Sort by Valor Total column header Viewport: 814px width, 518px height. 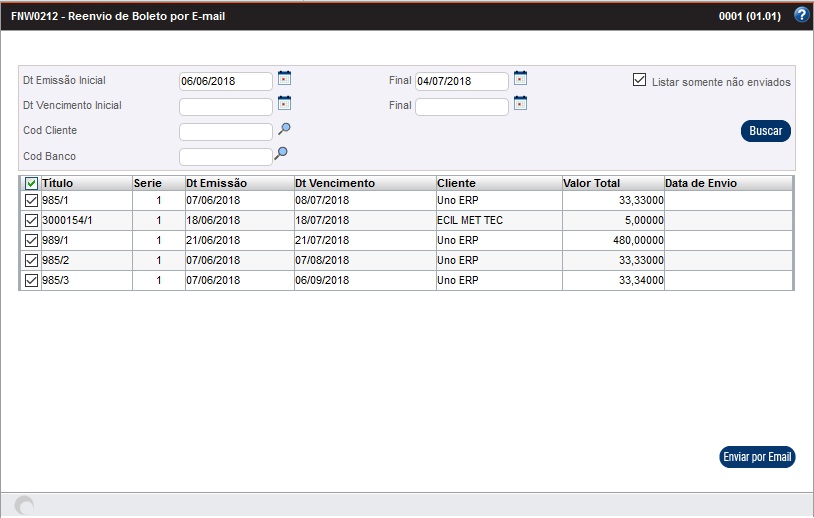click(591, 184)
